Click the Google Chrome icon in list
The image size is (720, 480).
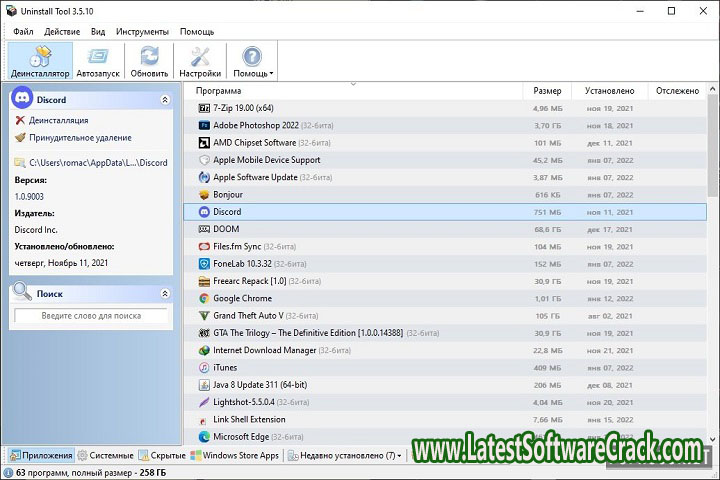[x=204, y=298]
